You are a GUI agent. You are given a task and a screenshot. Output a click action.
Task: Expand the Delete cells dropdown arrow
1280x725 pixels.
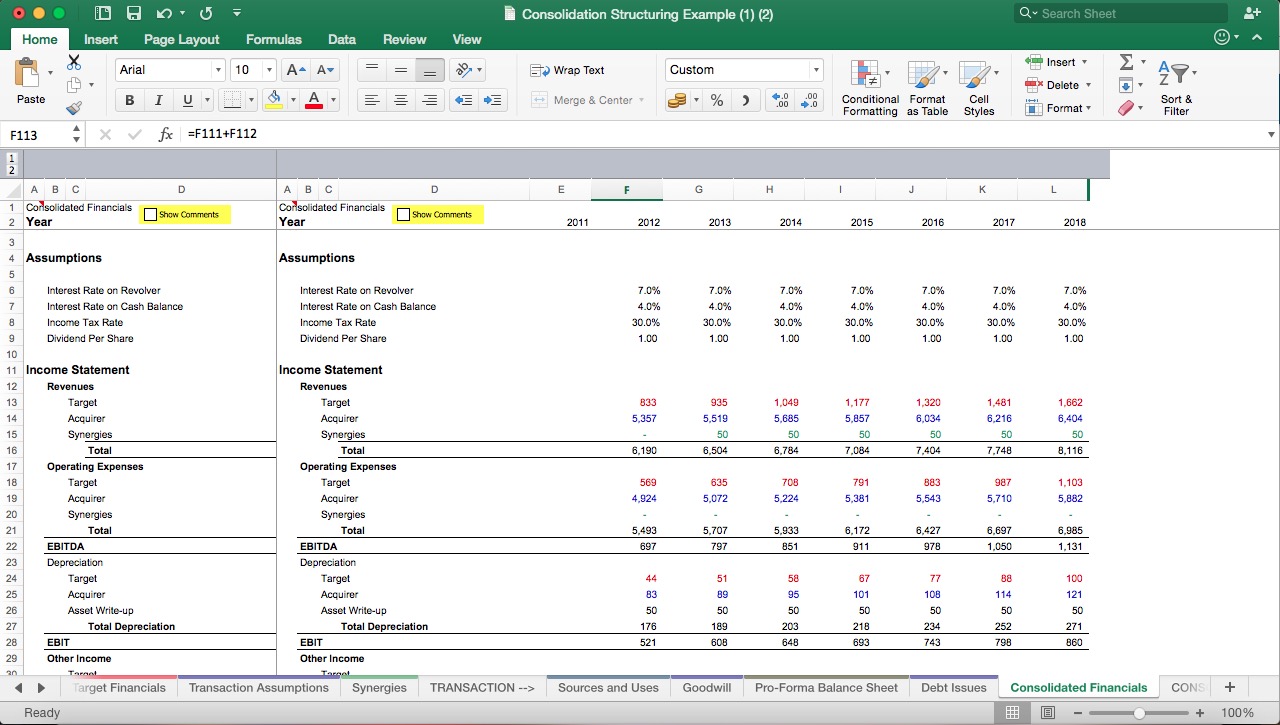(x=1088, y=85)
